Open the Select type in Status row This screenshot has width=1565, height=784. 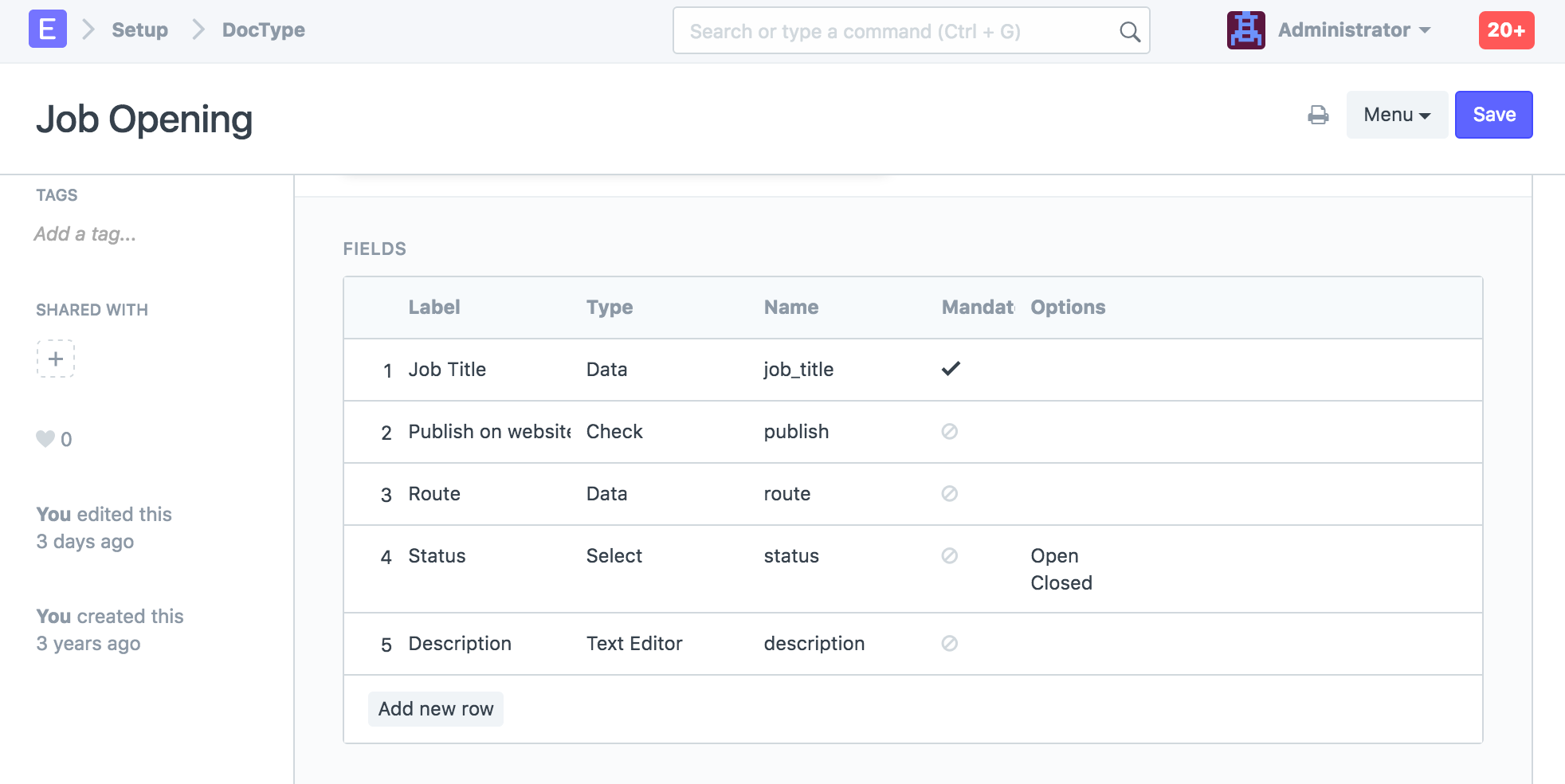(614, 555)
